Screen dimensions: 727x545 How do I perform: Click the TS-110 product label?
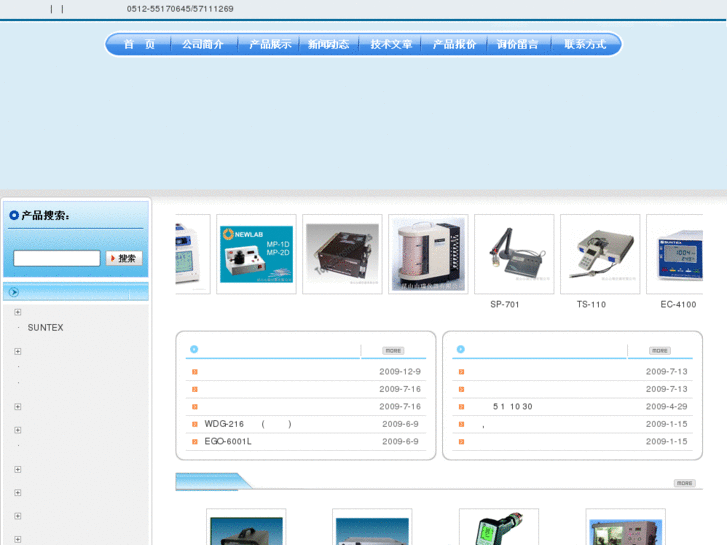click(591, 304)
